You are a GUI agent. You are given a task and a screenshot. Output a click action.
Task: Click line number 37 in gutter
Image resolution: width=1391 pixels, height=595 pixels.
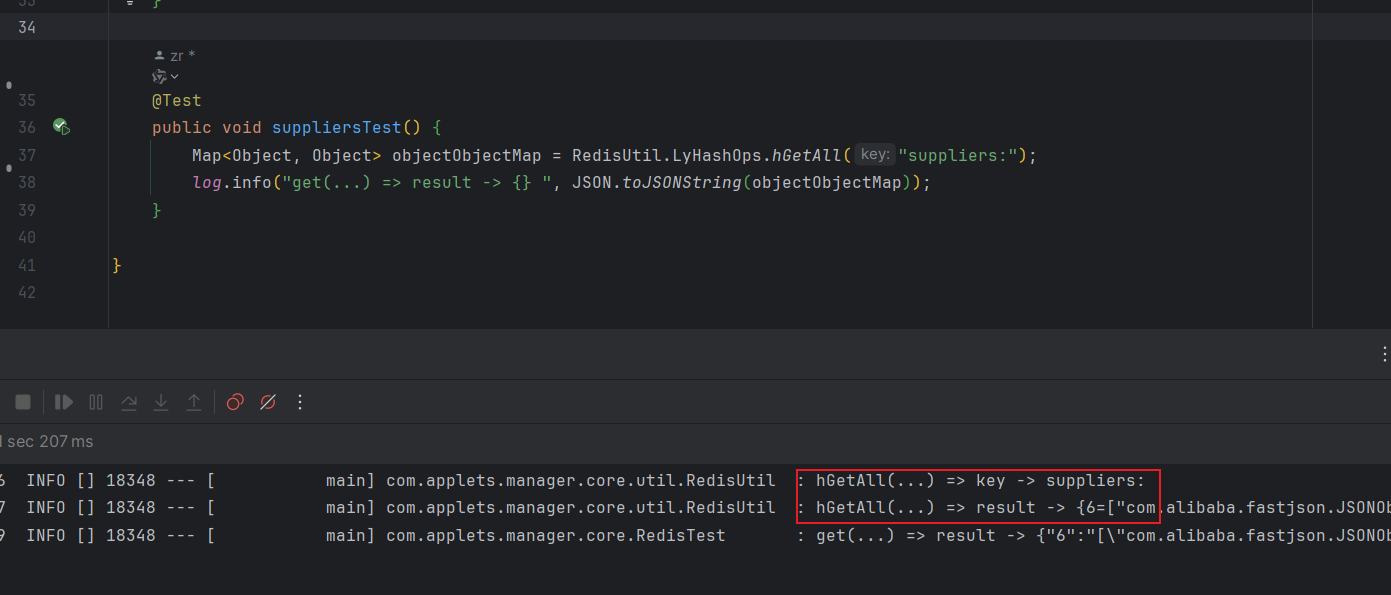(x=27, y=155)
